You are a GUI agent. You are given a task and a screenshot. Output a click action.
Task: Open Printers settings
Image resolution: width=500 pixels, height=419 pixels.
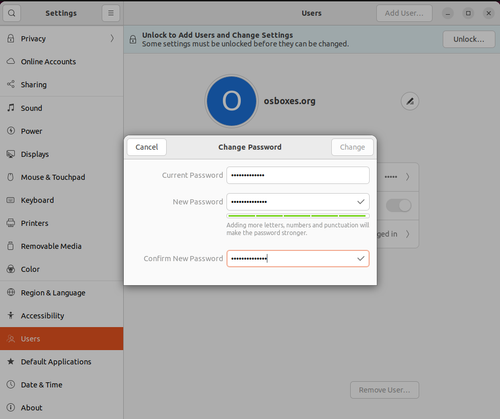(62, 223)
